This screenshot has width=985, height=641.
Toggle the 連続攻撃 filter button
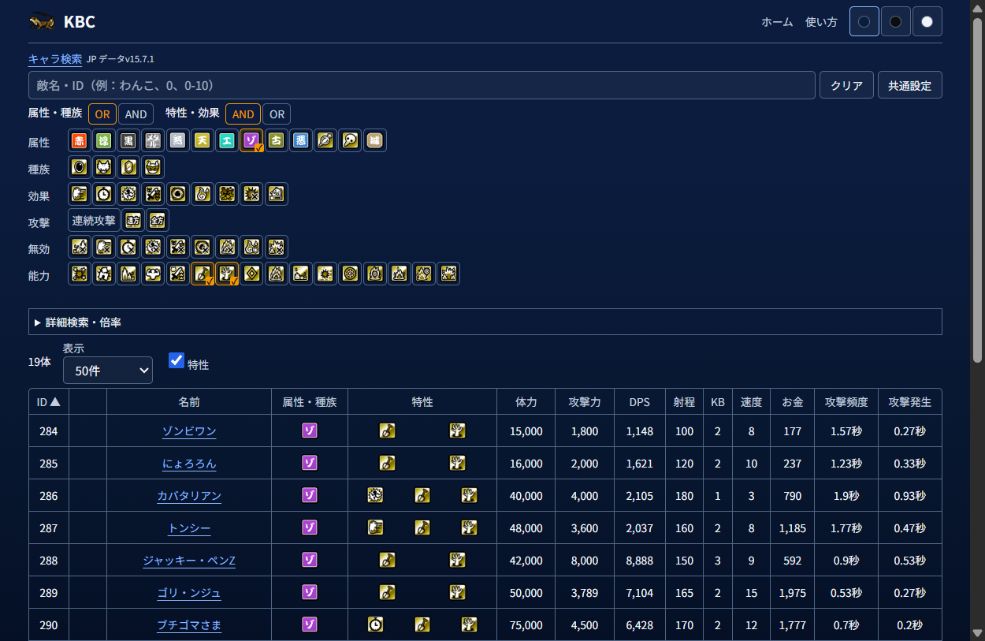(x=94, y=221)
